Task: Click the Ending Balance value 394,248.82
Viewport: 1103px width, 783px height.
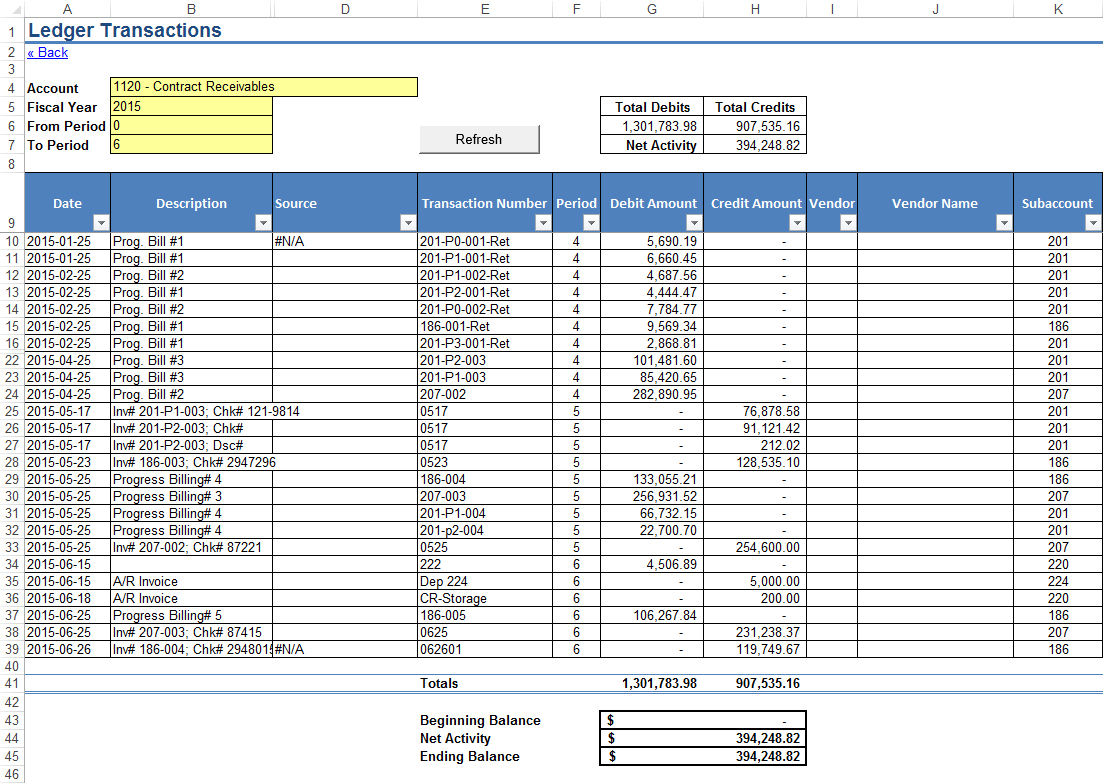Action: click(703, 756)
